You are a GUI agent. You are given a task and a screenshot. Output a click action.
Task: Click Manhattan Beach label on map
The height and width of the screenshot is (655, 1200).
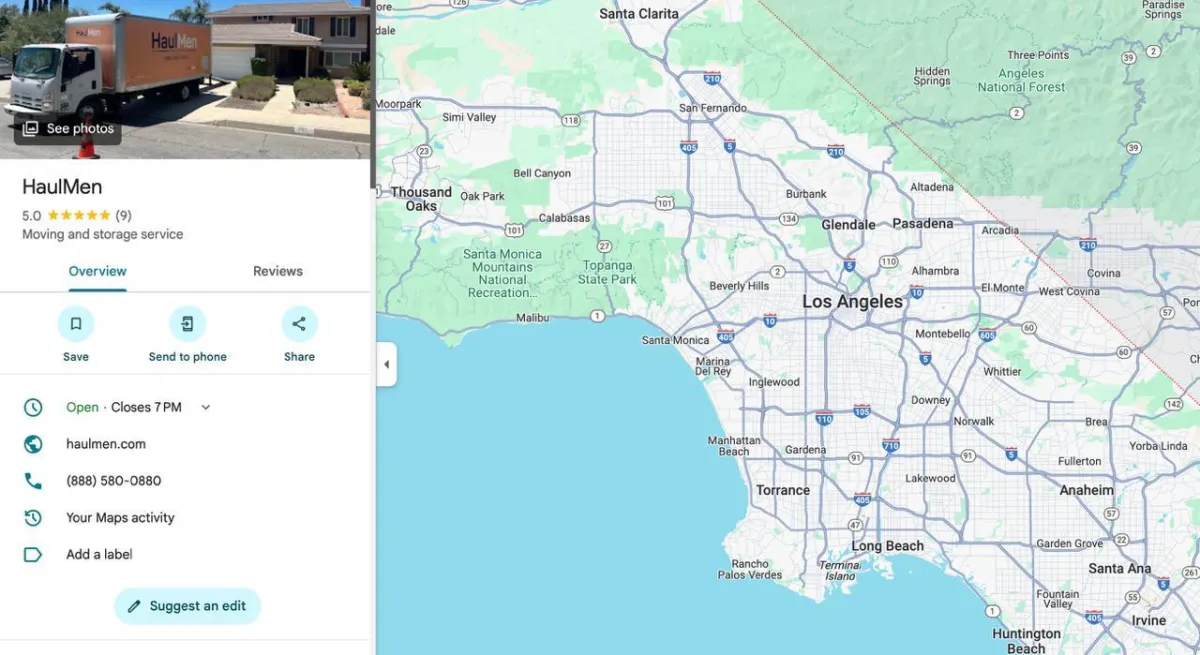pos(734,446)
